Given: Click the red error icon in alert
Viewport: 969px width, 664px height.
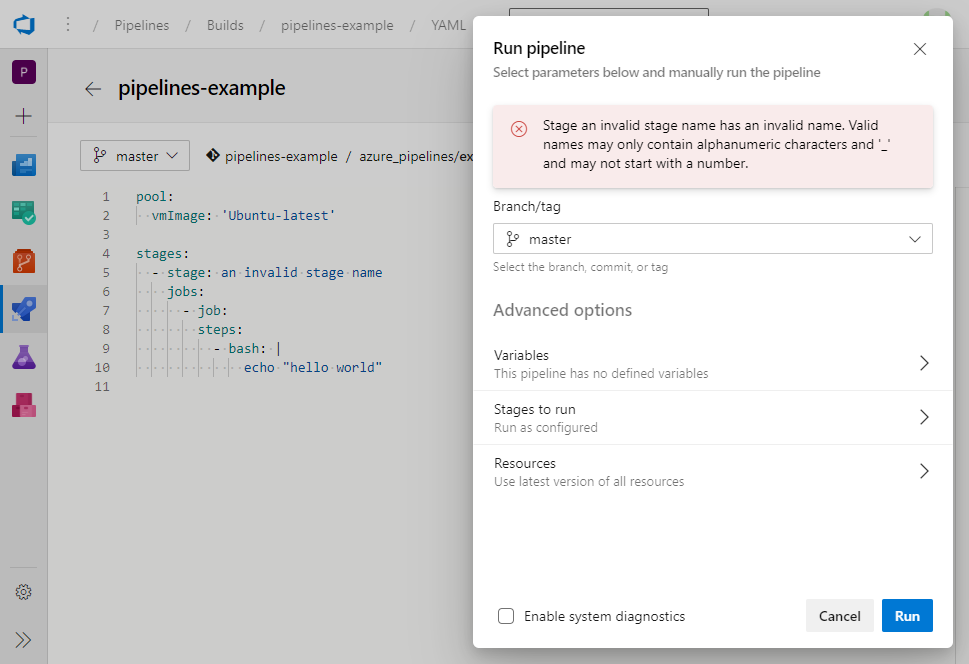Looking at the screenshot, I should (x=518, y=129).
